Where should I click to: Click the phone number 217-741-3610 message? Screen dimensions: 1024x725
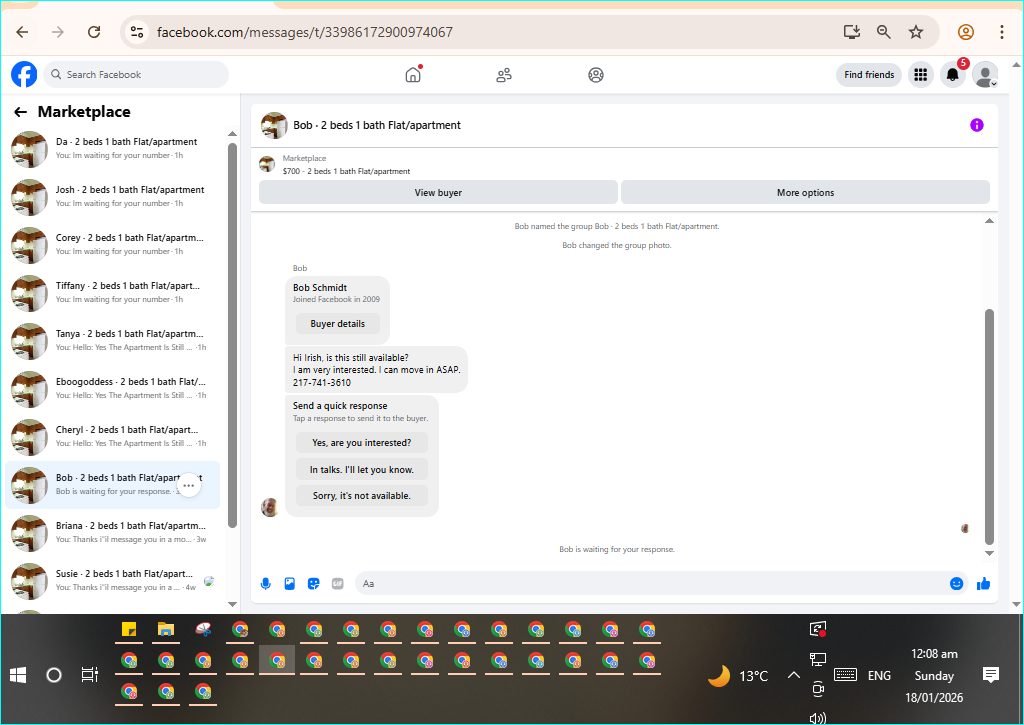321,383
